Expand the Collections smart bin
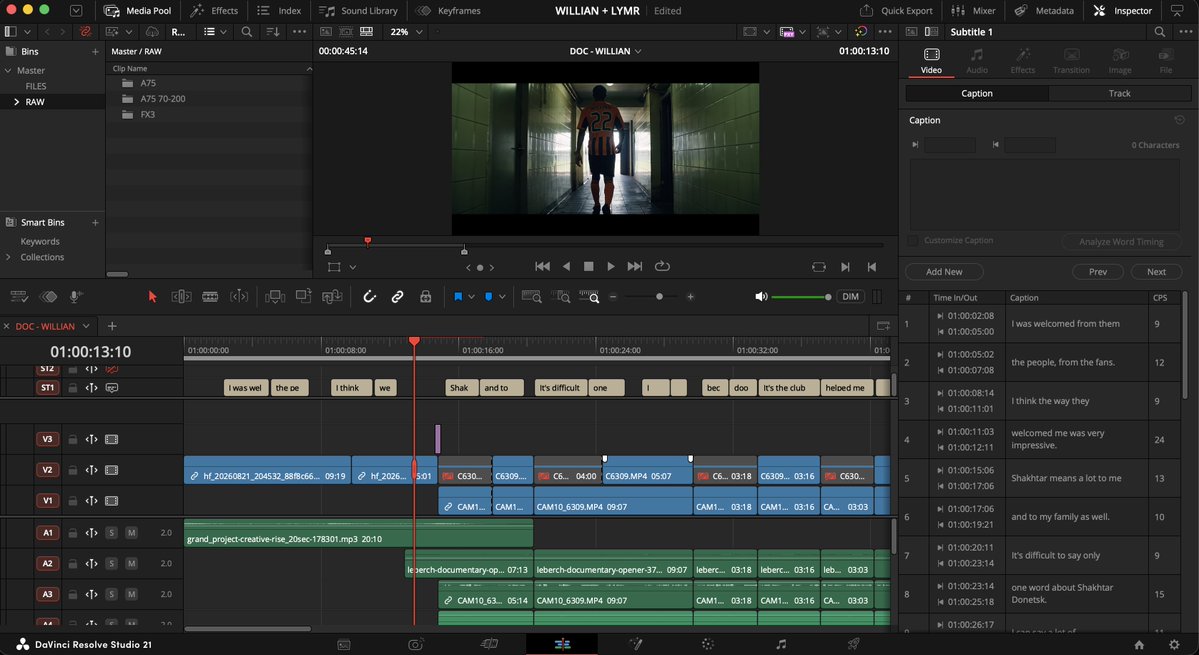 tap(8, 257)
